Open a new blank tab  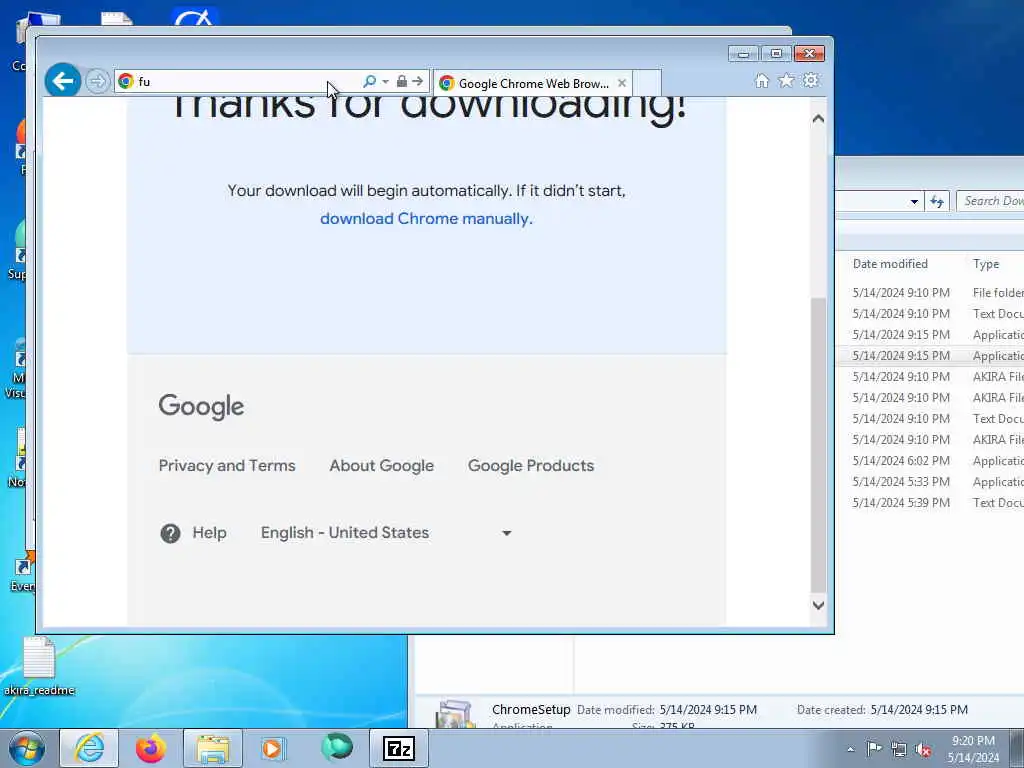647,83
